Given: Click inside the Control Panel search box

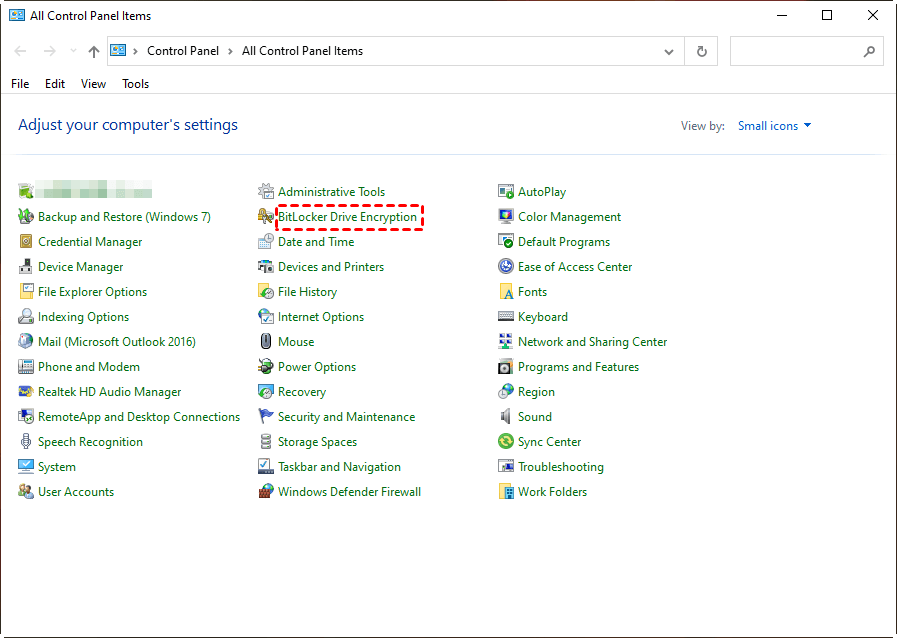Looking at the screenshot, I should point(795,51).
